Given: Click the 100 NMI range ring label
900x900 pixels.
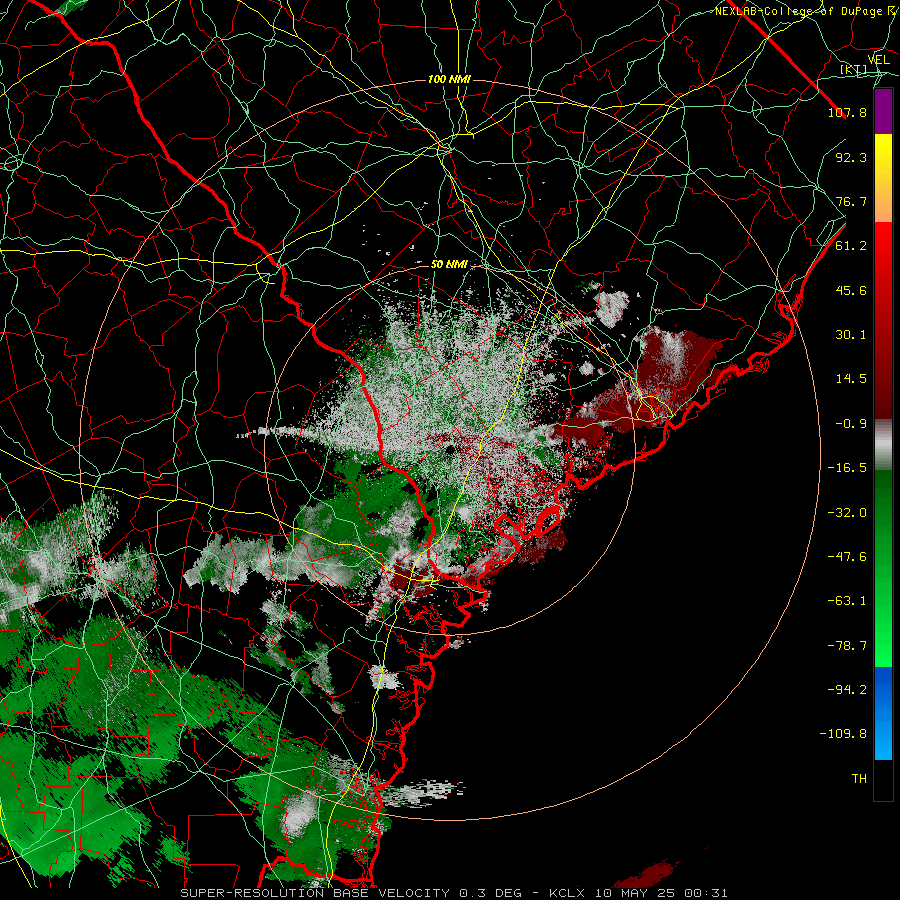Looking at the screenshot, I should pyautogui.click(x=449, y=79).
